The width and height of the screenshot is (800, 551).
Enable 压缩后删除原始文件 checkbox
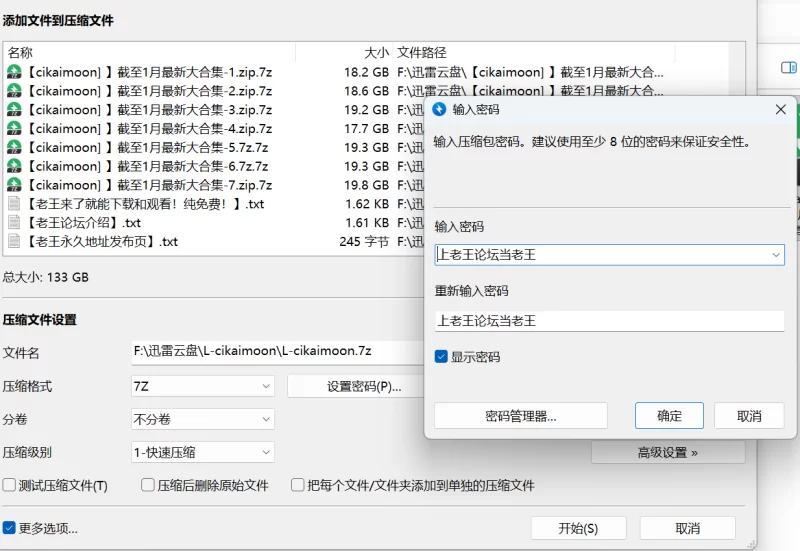pos(148,485)
